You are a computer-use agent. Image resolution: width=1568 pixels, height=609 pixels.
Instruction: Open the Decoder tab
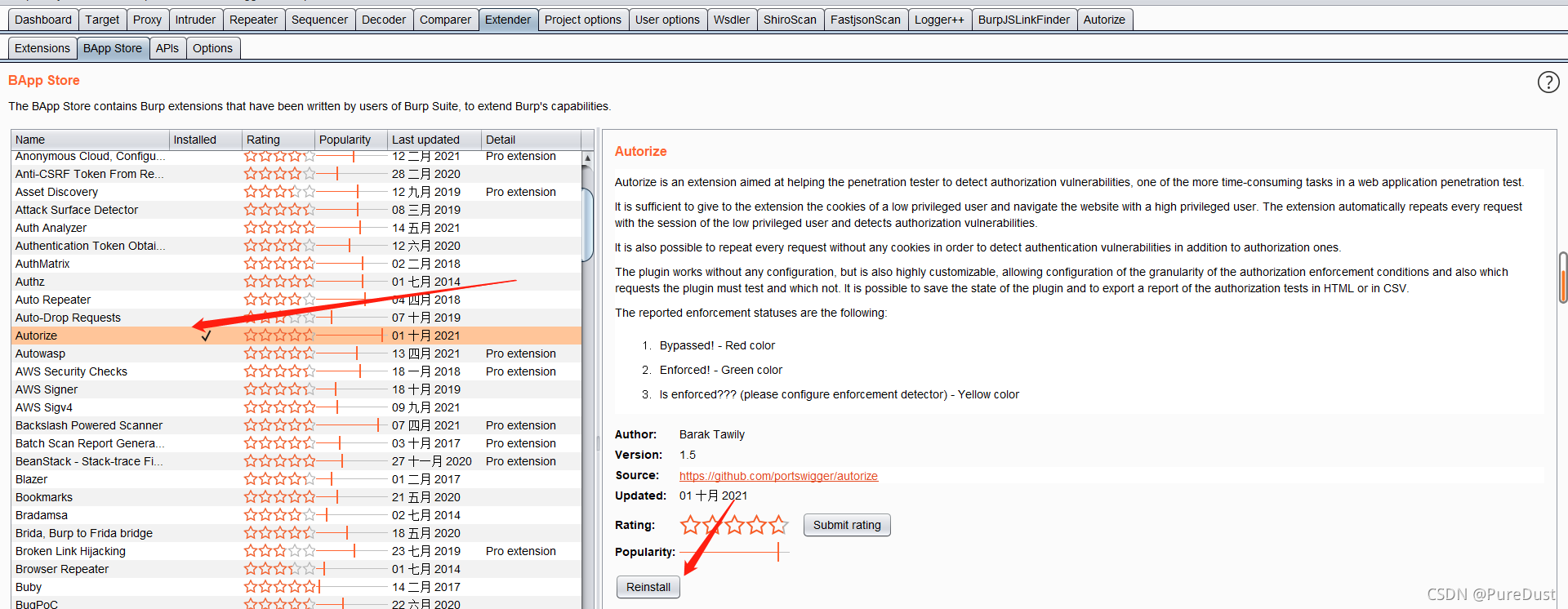point(384,20)
